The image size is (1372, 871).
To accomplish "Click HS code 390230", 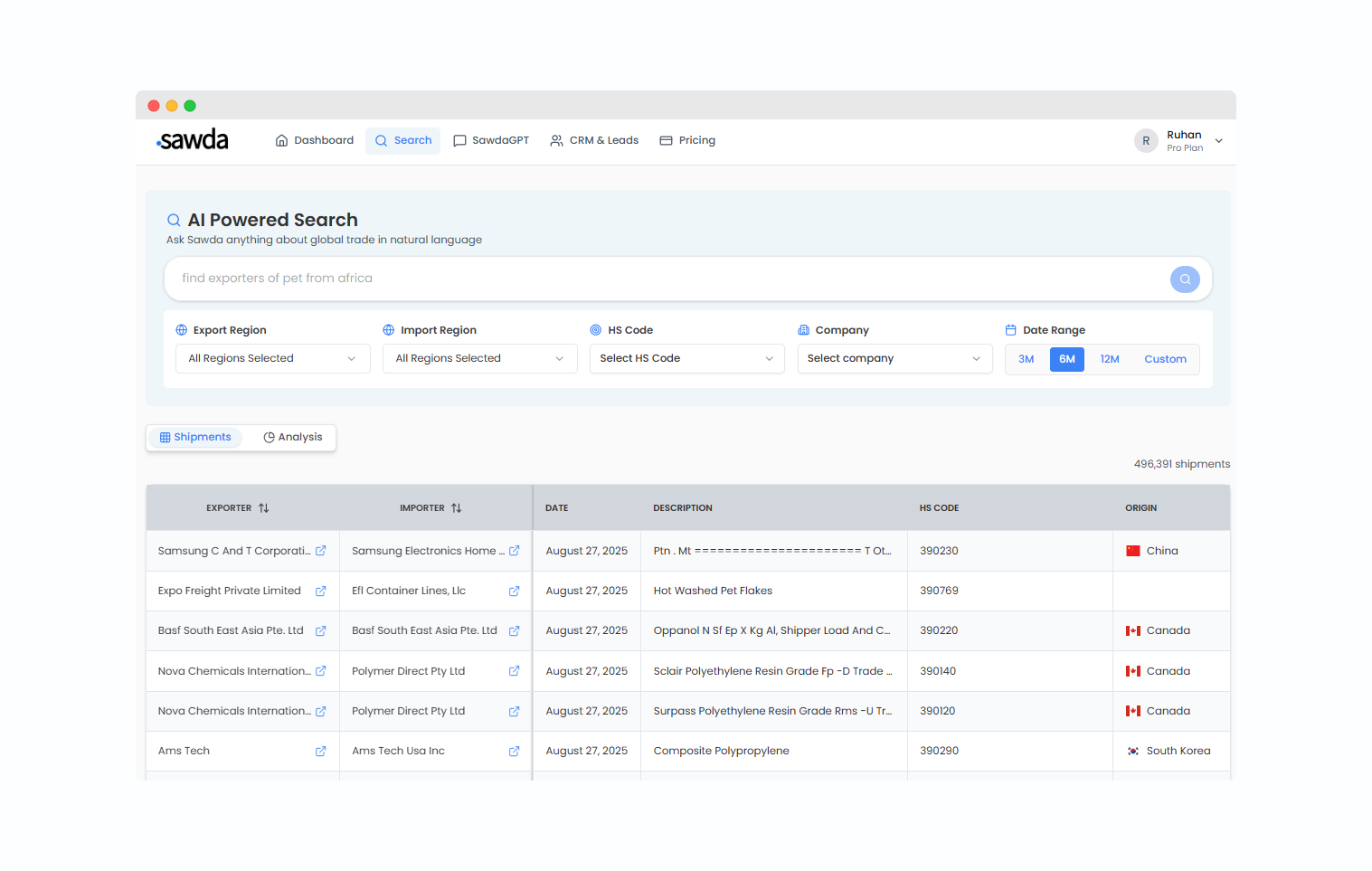I will tap(939, 551).
